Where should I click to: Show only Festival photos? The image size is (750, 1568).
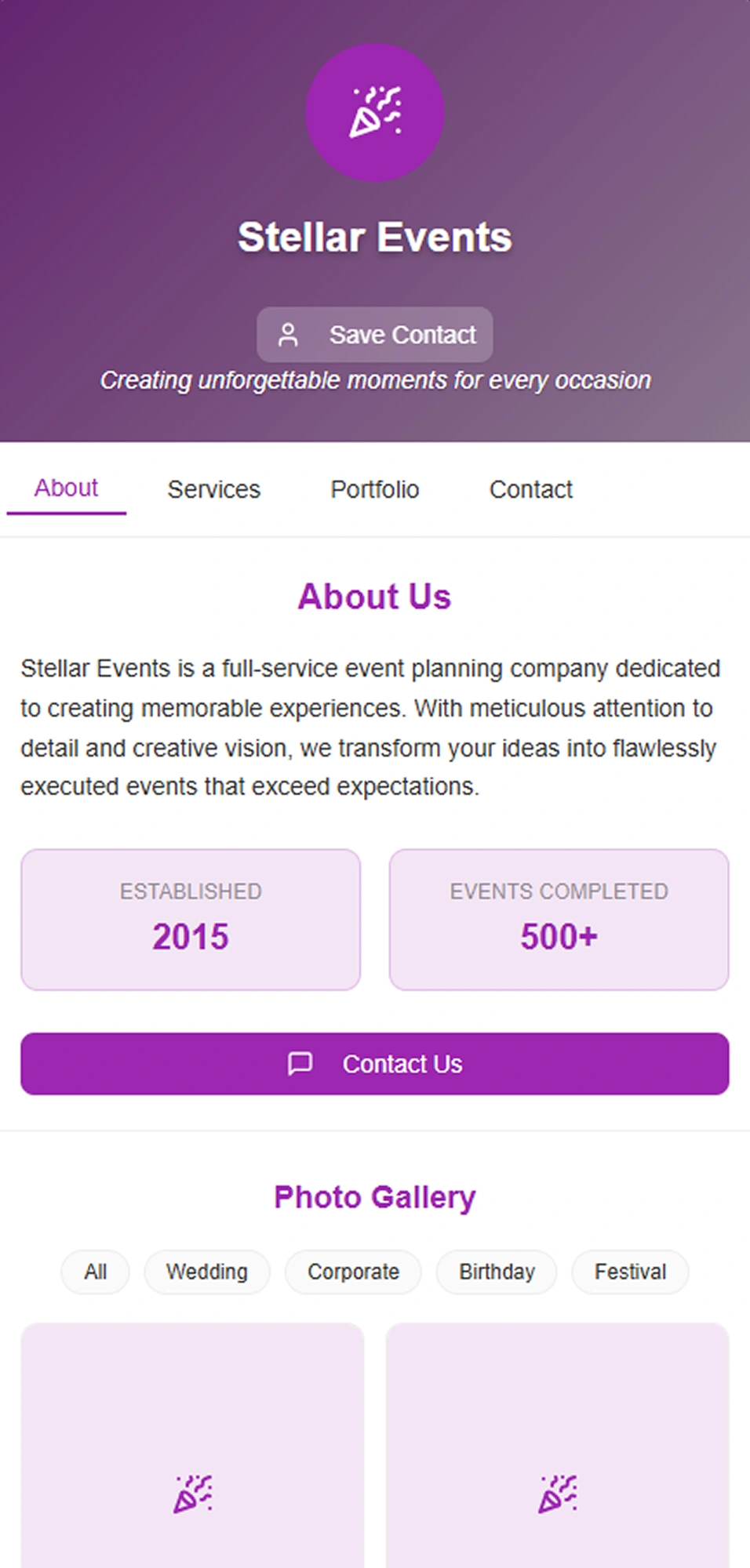tap(630, 1272)
